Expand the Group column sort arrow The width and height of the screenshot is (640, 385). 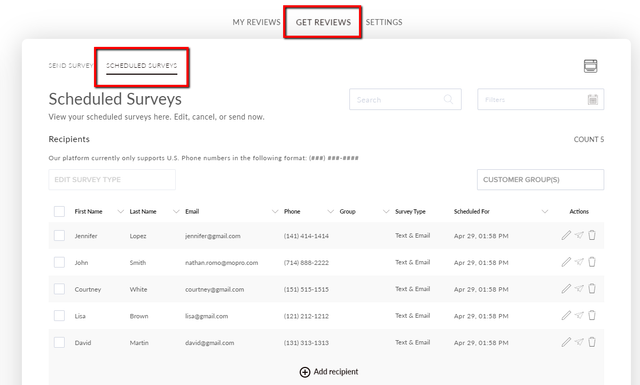click(x=386, y=211)
